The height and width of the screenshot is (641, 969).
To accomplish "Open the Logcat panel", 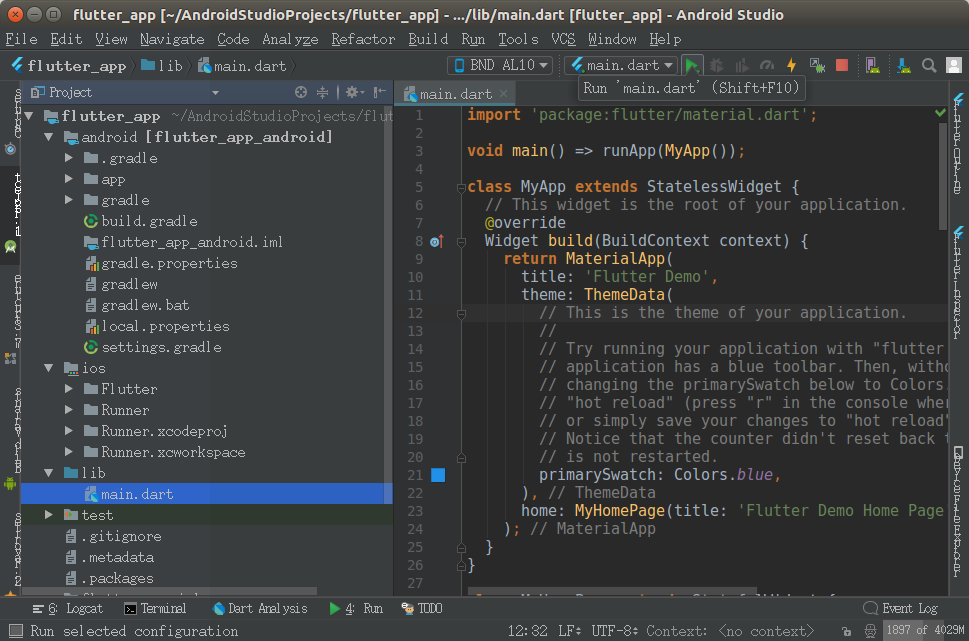I will [85, 608].
